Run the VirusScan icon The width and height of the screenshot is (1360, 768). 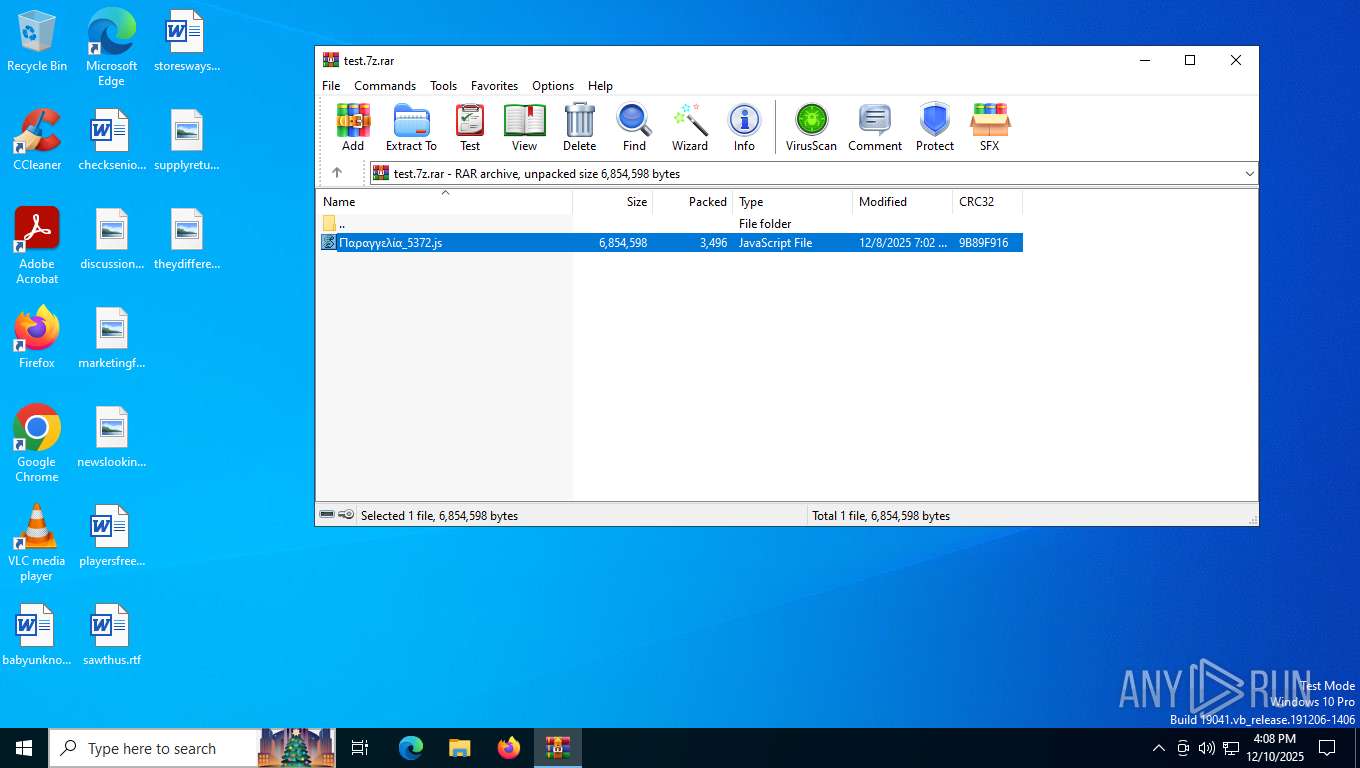811,127
